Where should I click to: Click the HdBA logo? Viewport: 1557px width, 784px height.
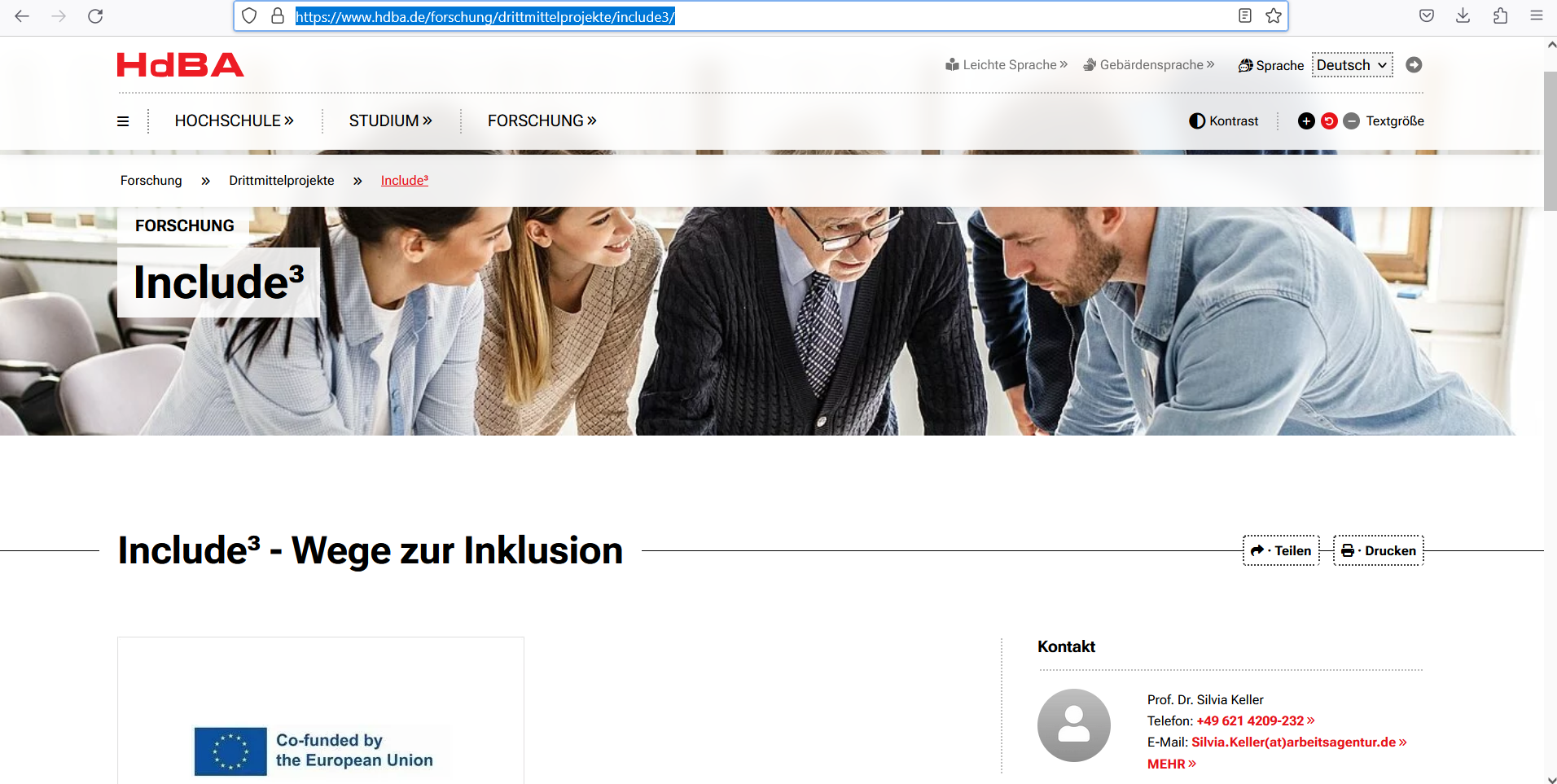(180, 65)
